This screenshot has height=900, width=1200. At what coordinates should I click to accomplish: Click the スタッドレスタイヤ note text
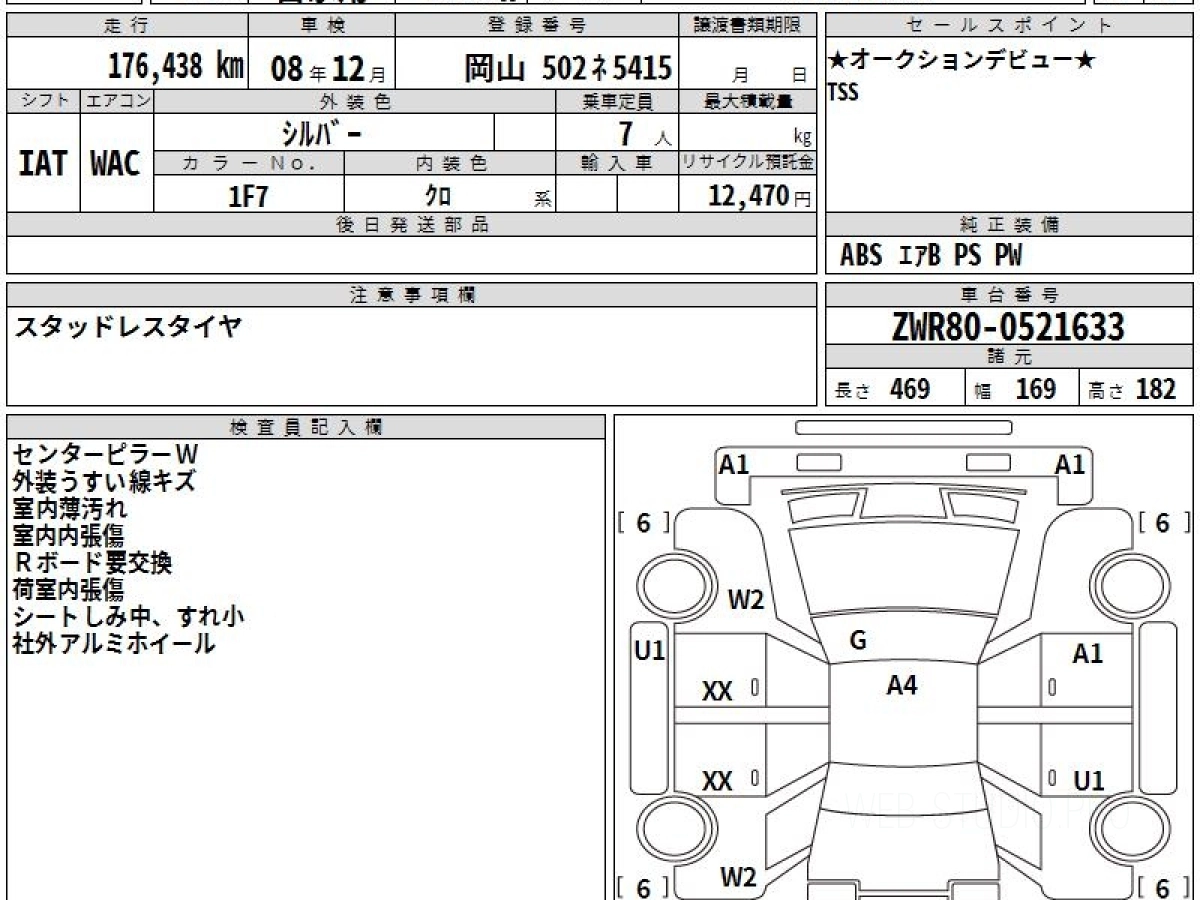[127, 326]
